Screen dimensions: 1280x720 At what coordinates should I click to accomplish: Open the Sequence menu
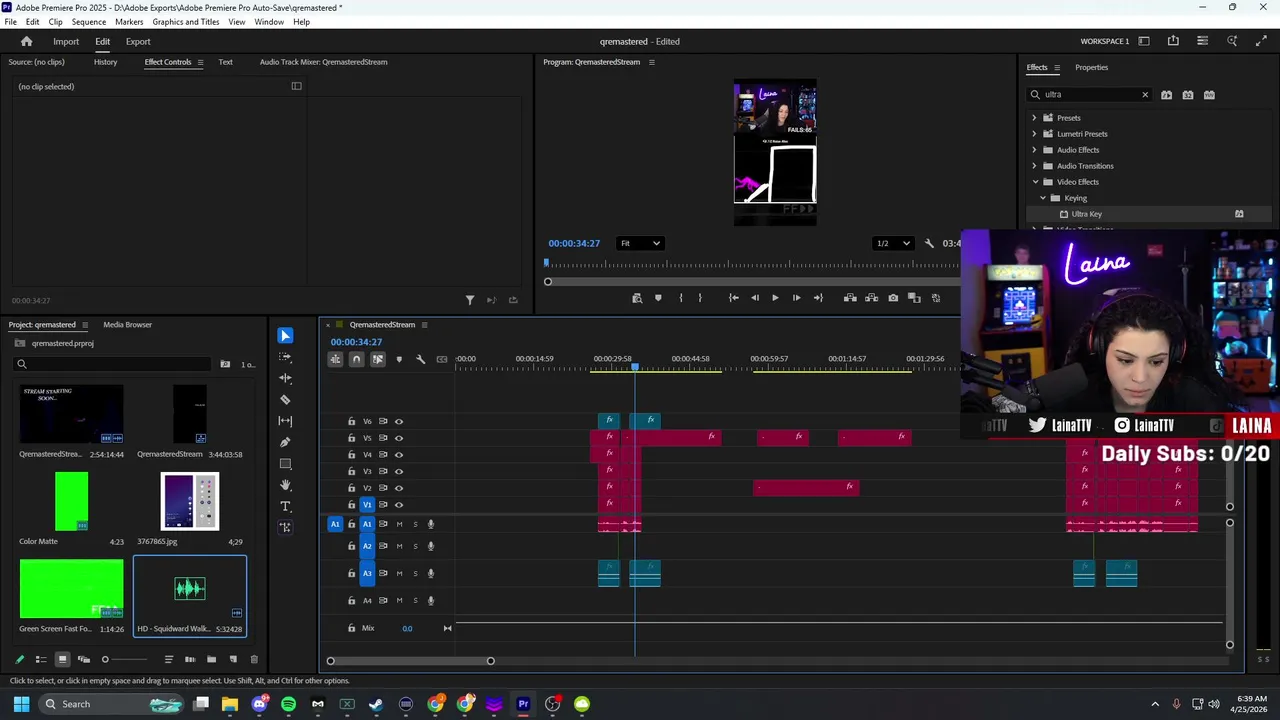(x=89, y=22)
